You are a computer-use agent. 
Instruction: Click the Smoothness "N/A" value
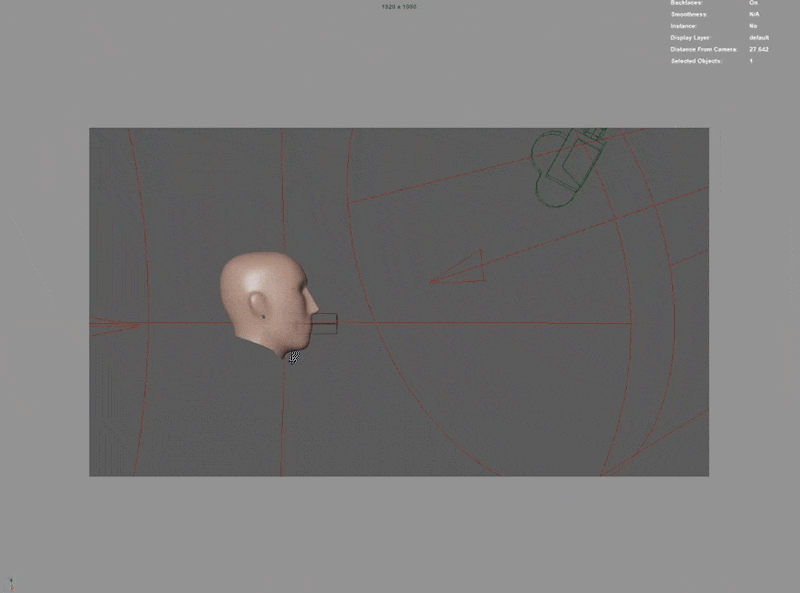[754, 15]
